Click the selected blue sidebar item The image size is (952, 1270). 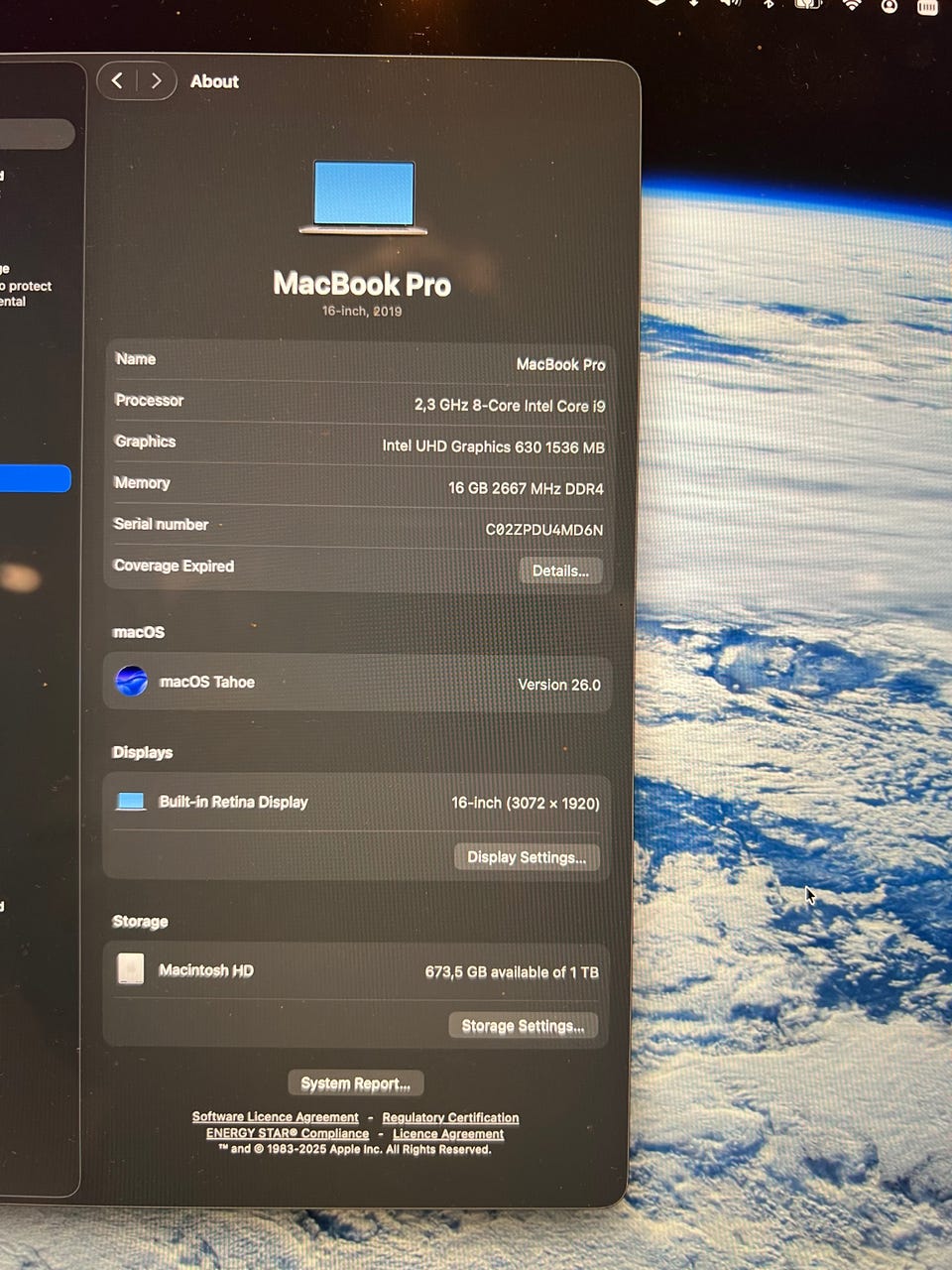click(35, 478)
